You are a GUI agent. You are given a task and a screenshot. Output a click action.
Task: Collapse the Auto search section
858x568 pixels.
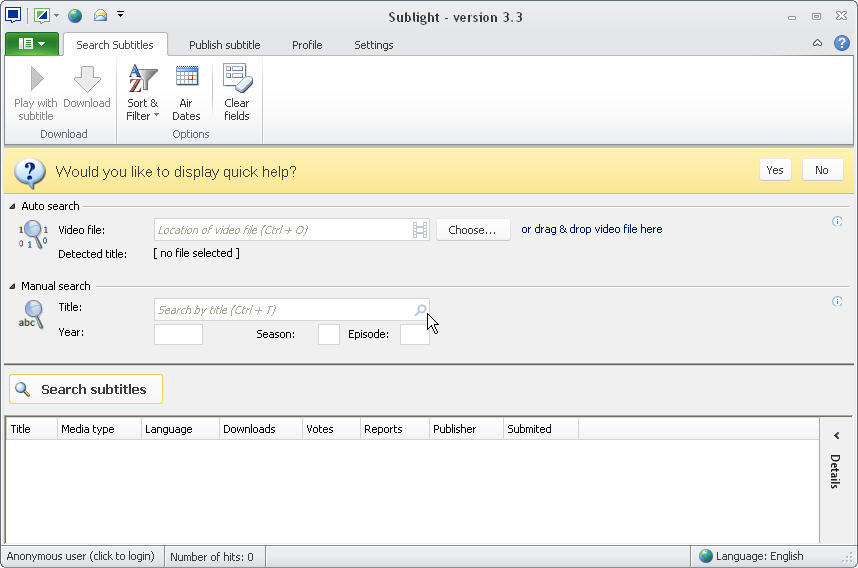click(12, 206)
